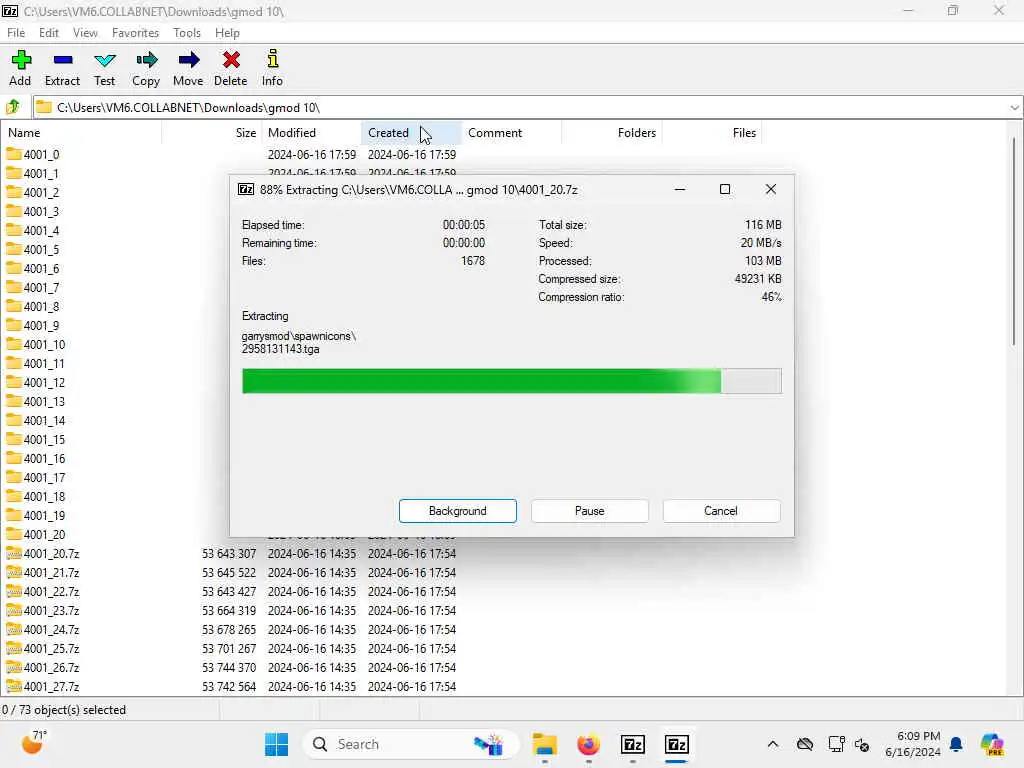Click the 7z icon in extraction dialog title
Viewport: 1024px width, 768px height.
[246, 189]
